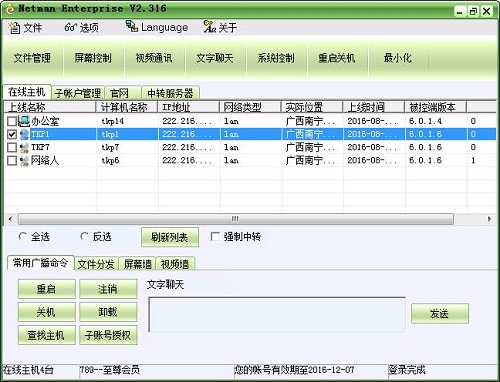Screen dimensions: 500x382
Task: Open the 选项 menu
Action: tap(82, 28)
